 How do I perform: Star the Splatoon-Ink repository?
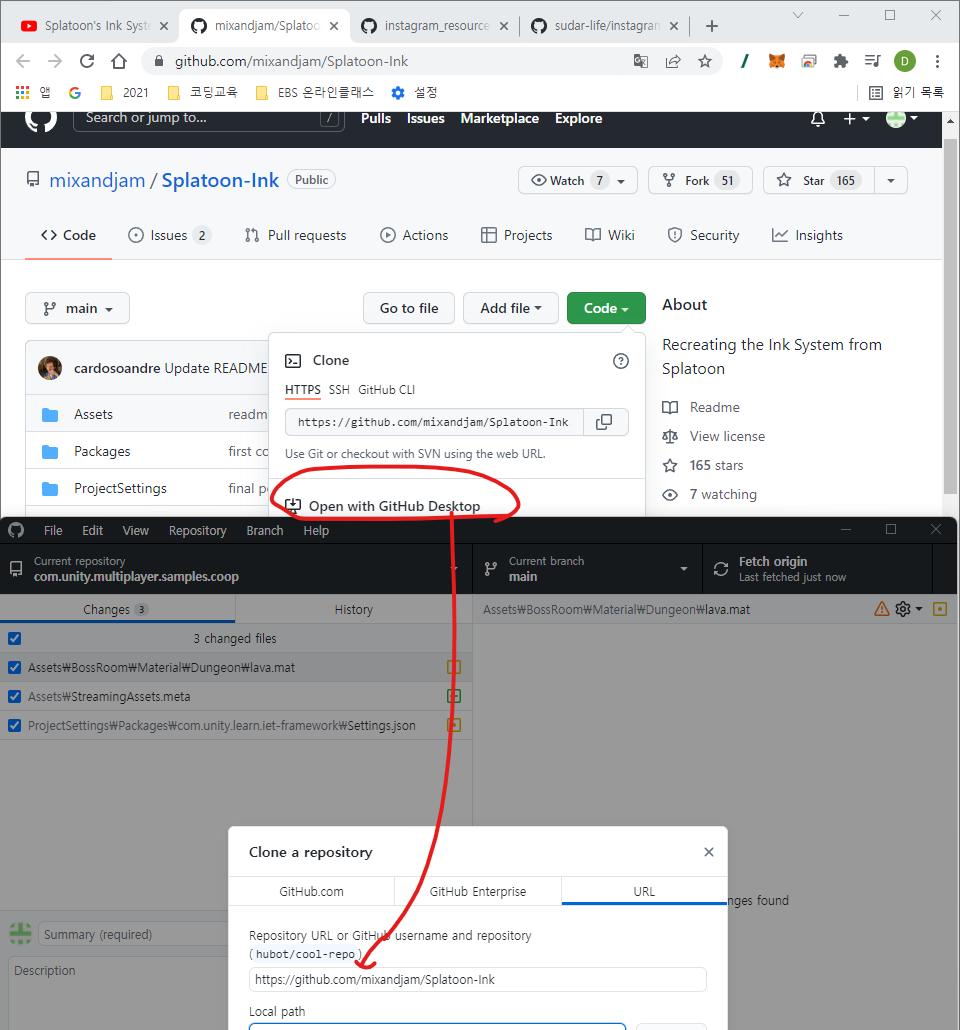pyautogui.click(x=818, y=180)
